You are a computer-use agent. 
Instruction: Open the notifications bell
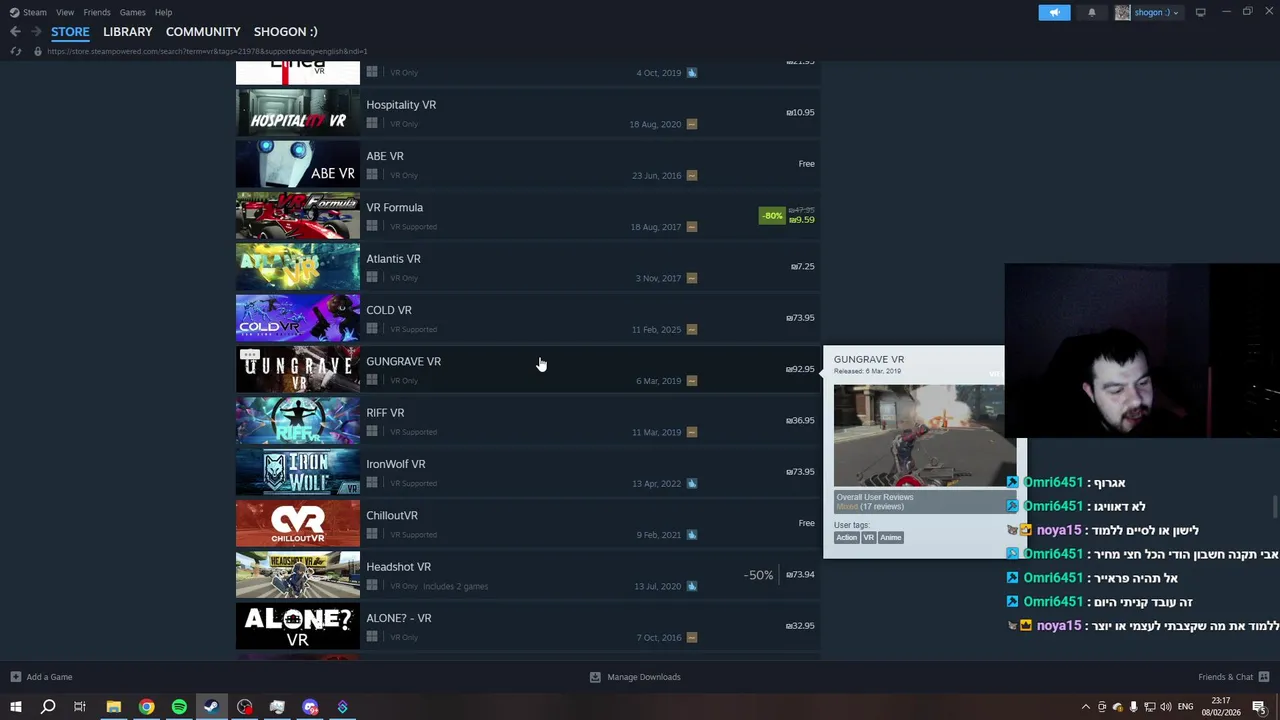click(x=1091, y=12)
